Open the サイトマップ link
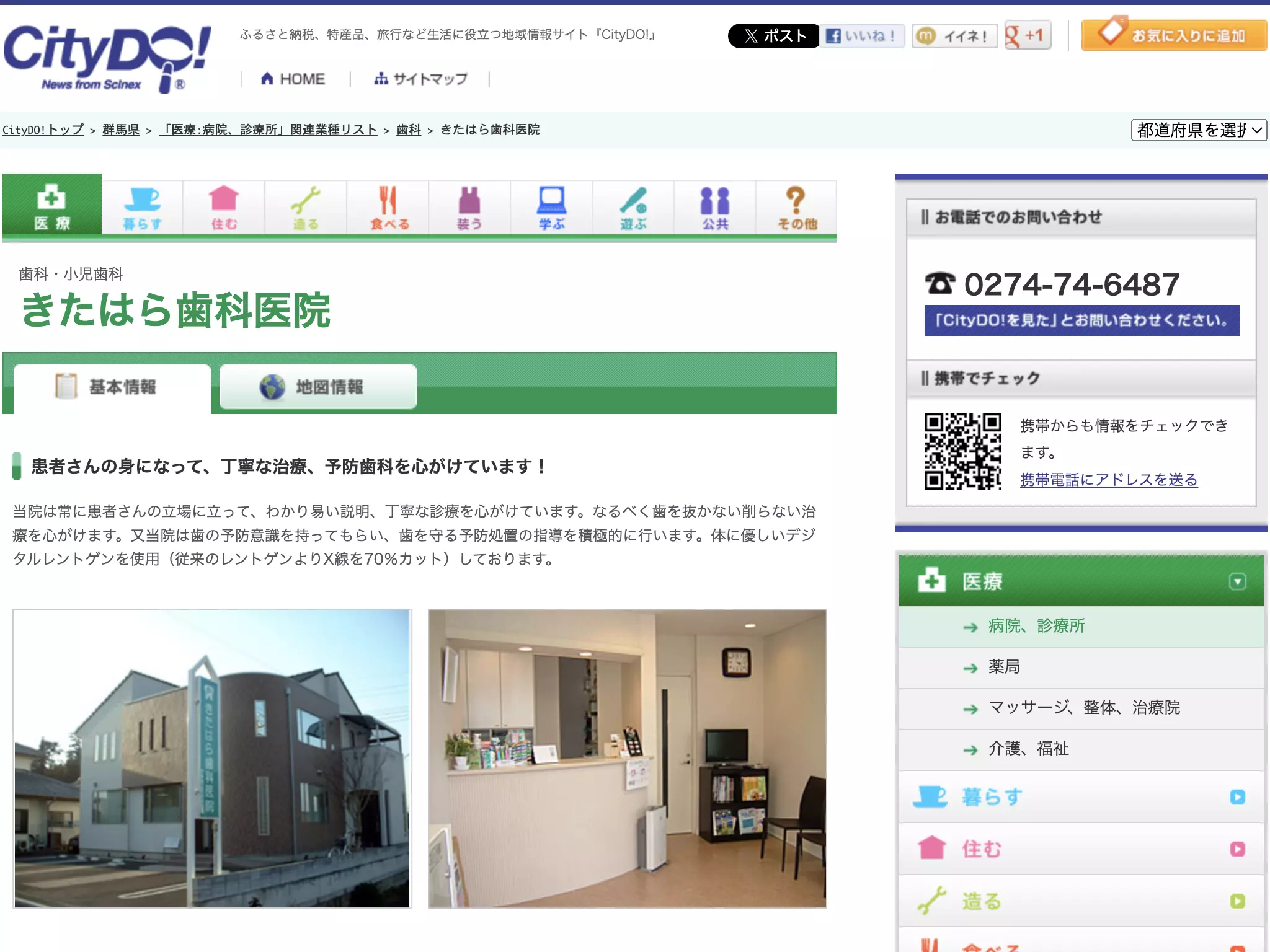Image resolution: width=1270 pixels, height=952 pixels. point(421,79)
